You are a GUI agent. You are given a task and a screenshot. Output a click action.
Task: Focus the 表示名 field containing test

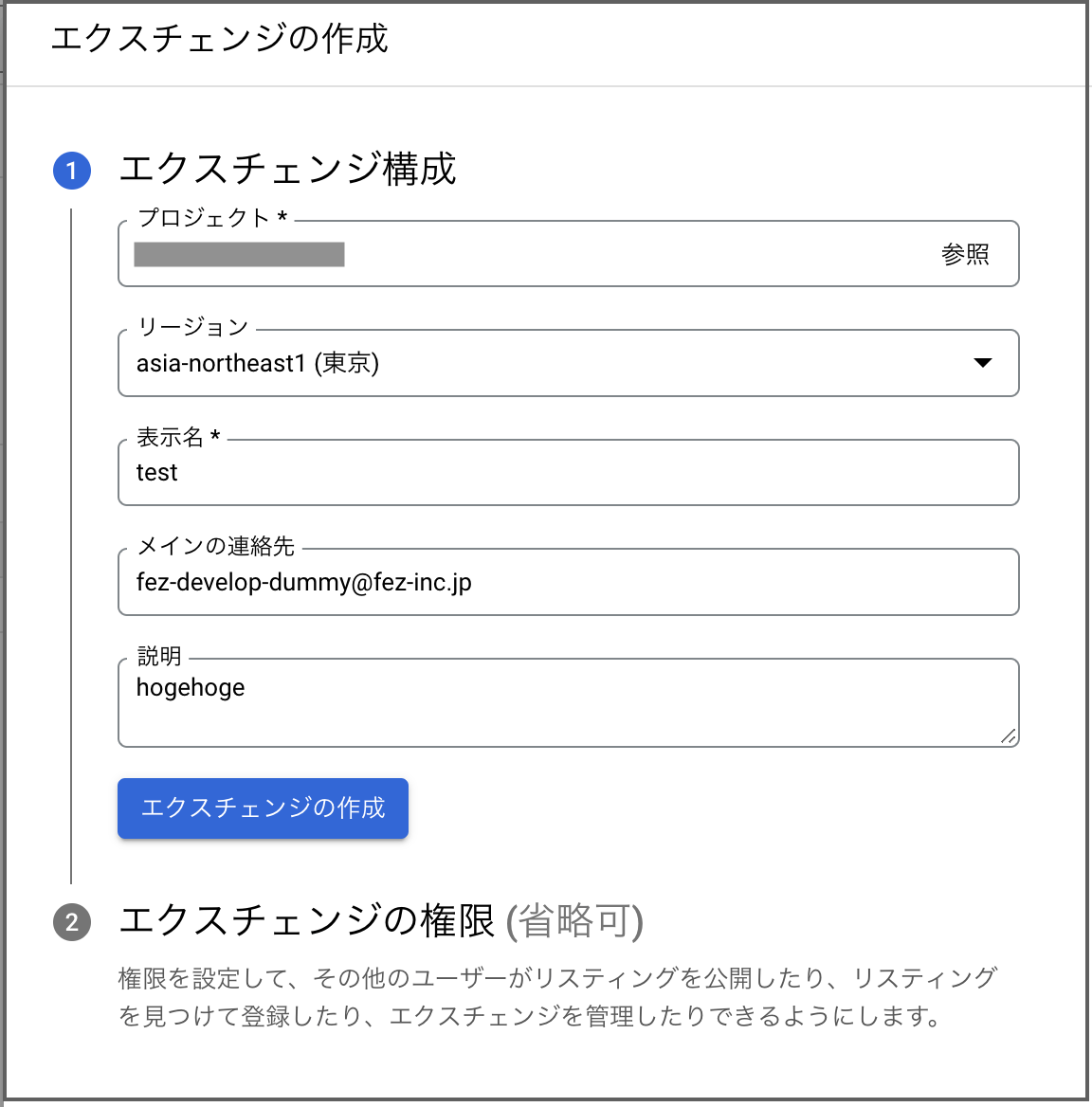tap(568, 472)
